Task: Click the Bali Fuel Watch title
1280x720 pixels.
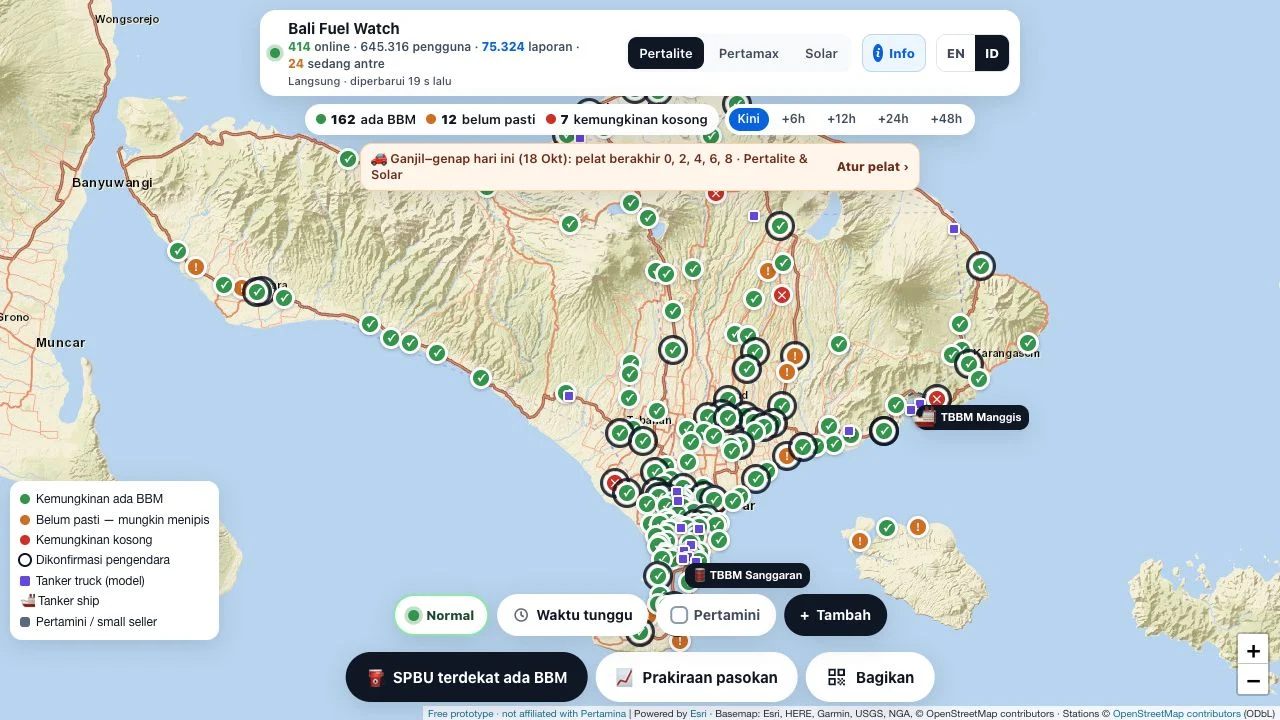Action: pos(344,28)
